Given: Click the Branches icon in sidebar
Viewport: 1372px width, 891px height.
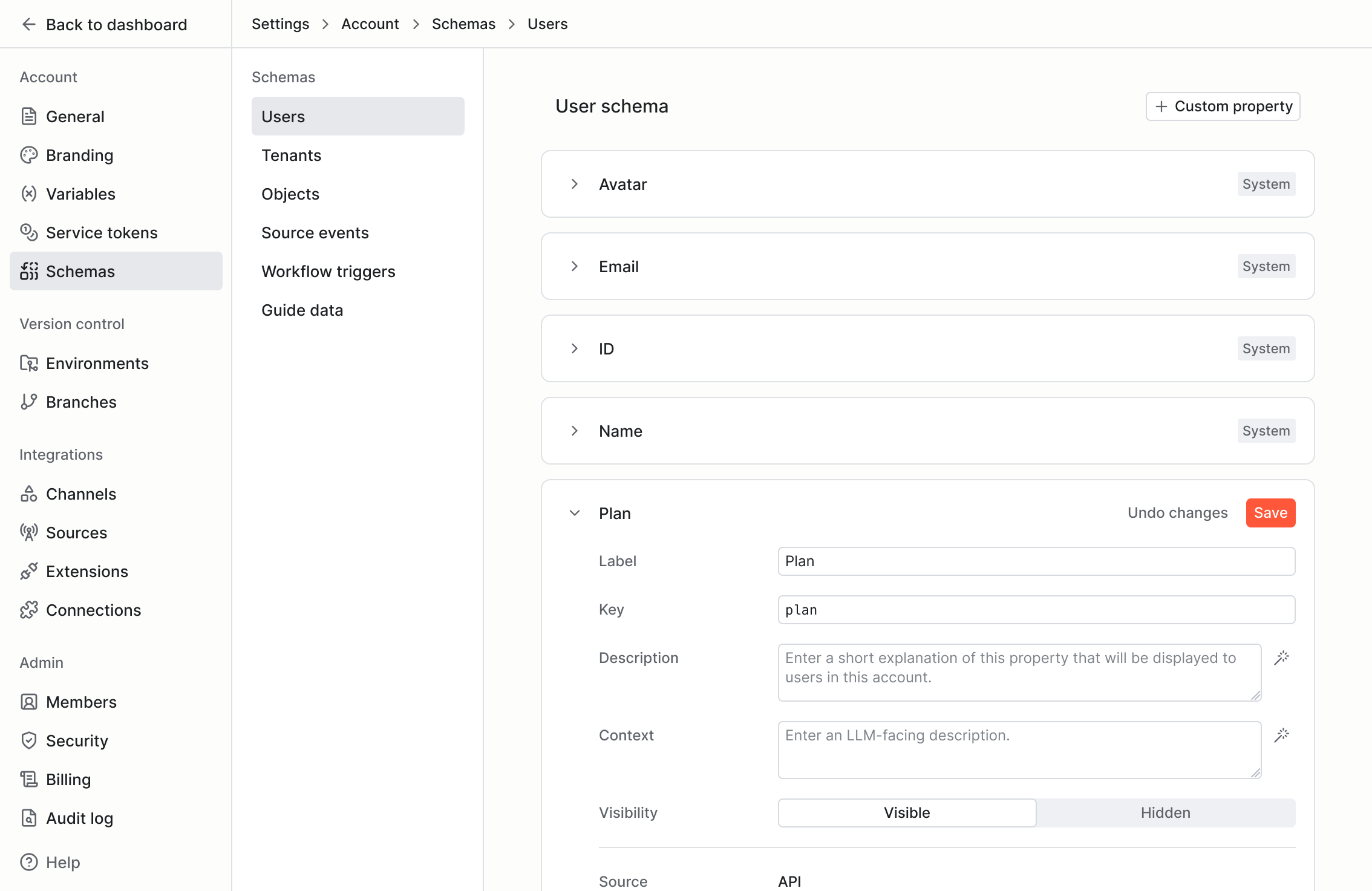Looking at the screenshot, I should pos(28,402).
